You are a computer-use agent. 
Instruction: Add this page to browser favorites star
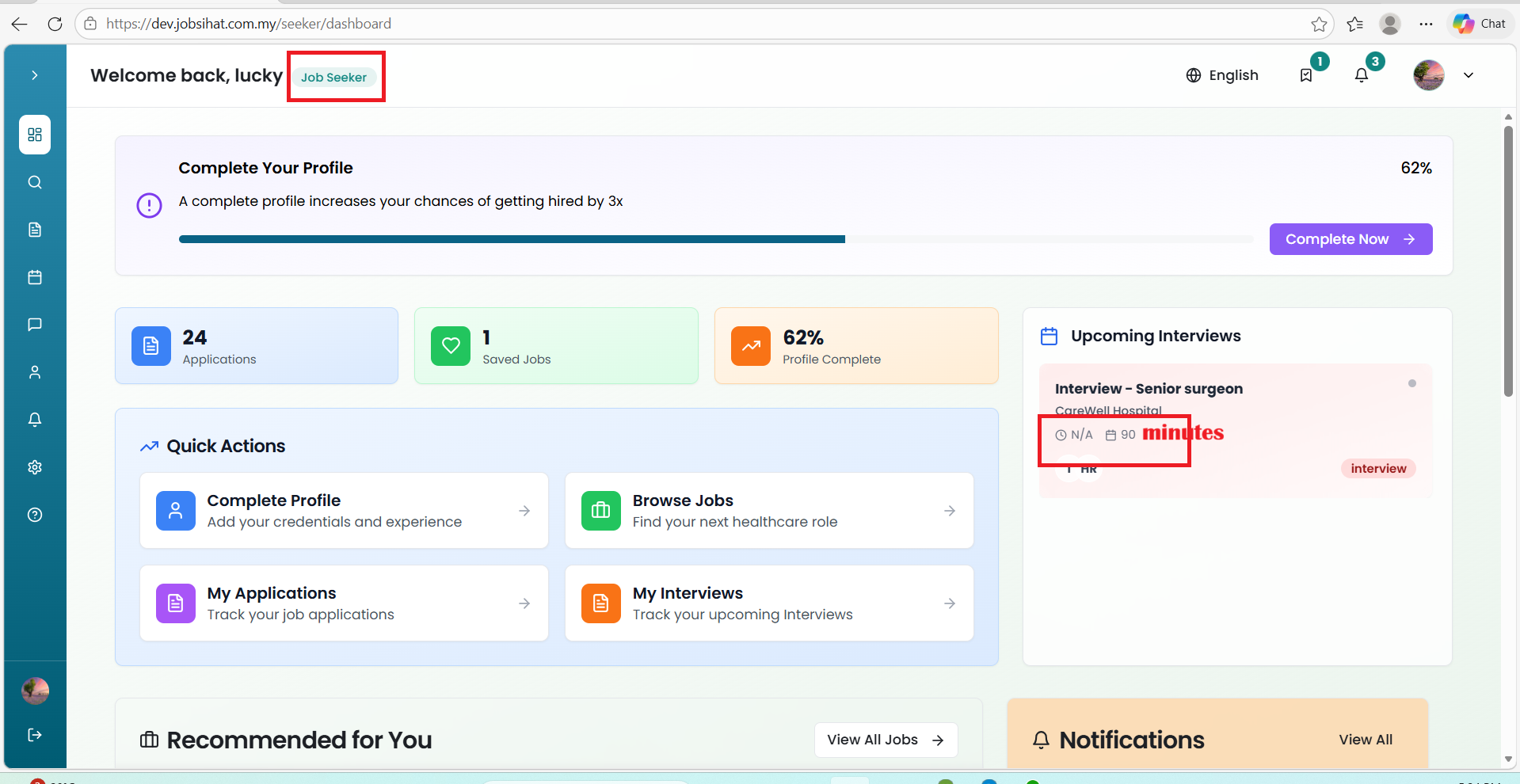click(1319, 24)
